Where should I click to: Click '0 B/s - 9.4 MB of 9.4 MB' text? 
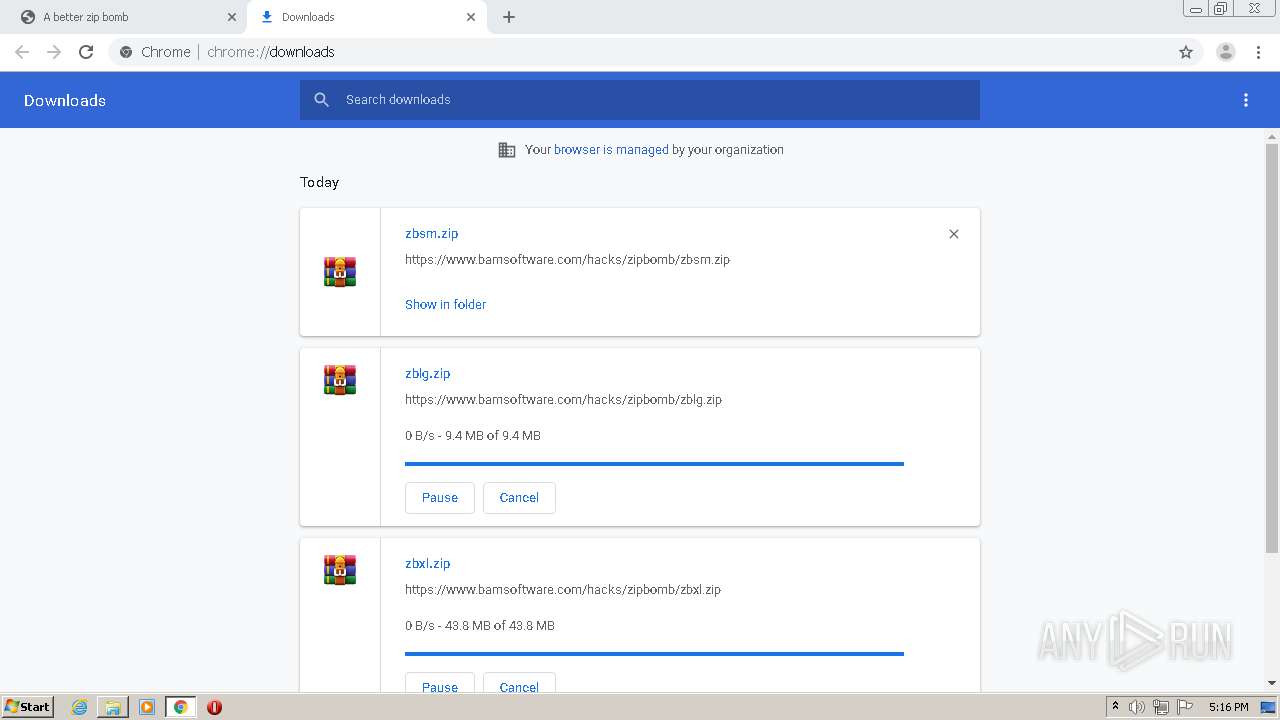[x=473, y=436]
